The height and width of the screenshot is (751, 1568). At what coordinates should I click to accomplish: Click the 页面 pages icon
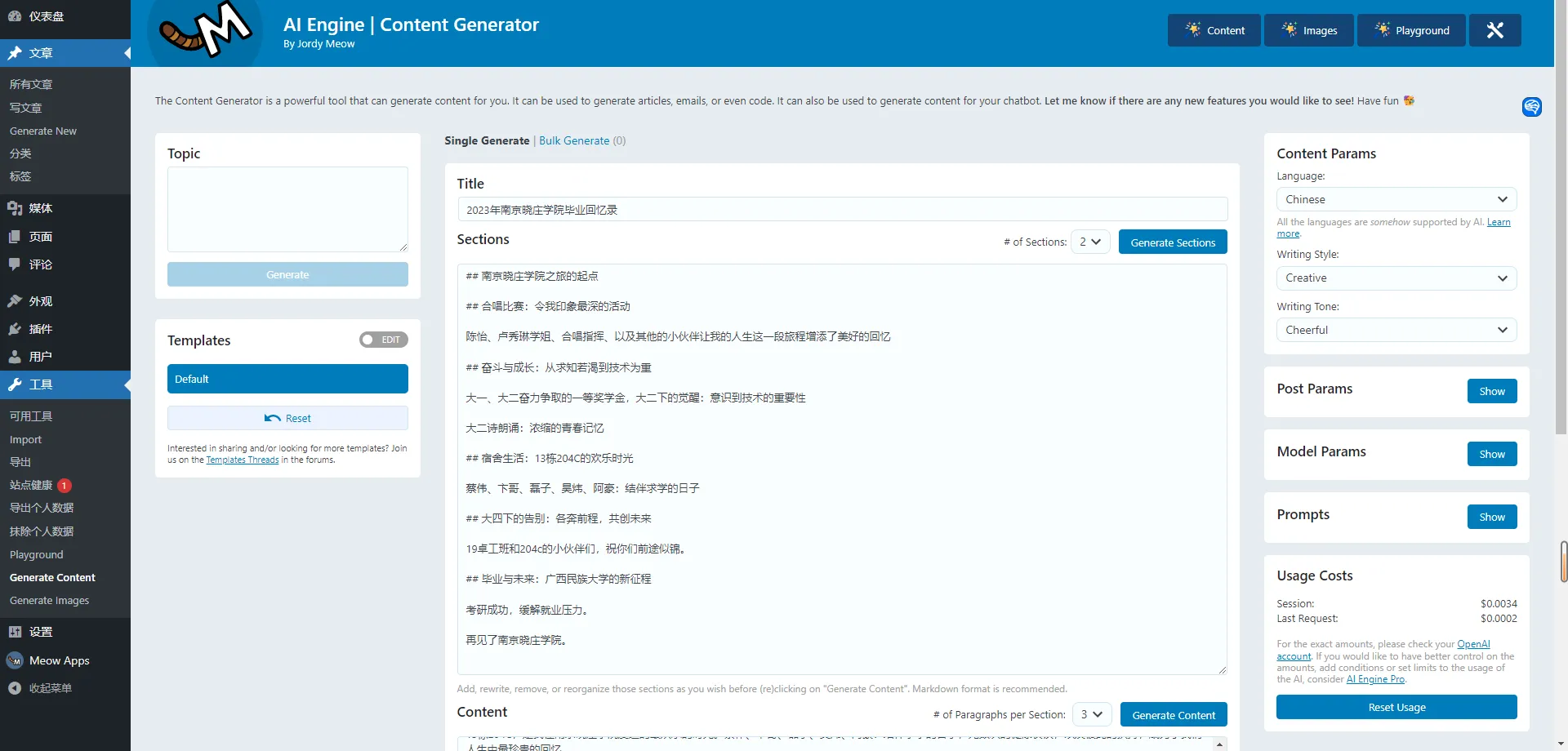pyautogui.click(x=15, y=237)
